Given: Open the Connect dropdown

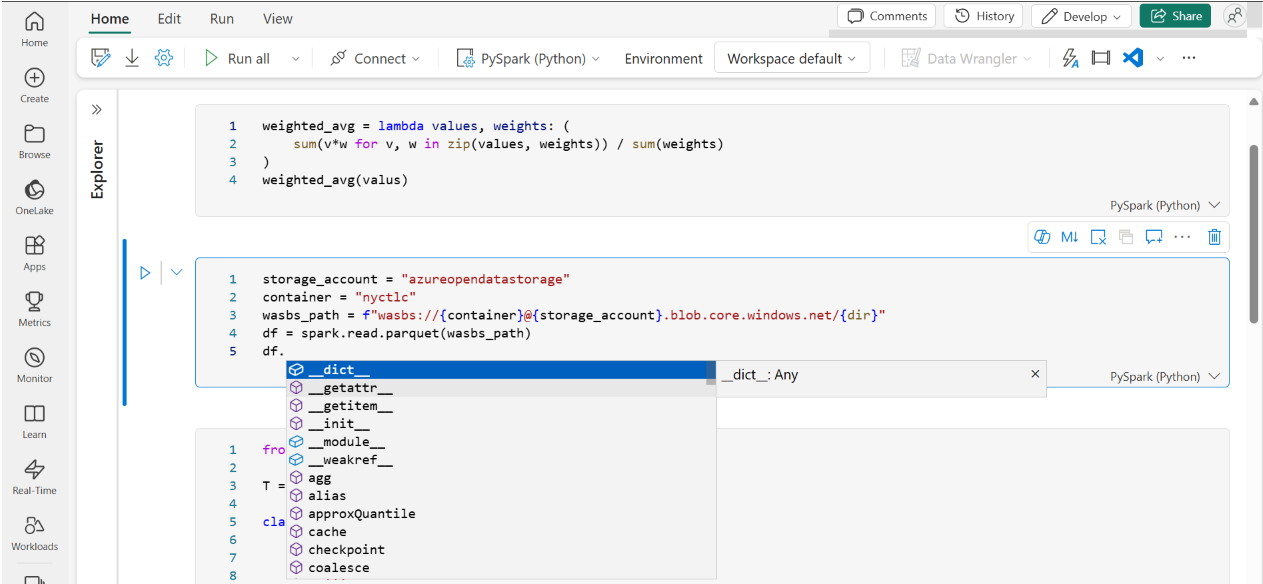Looking at the screenshot, I should [x=375, y=59].
